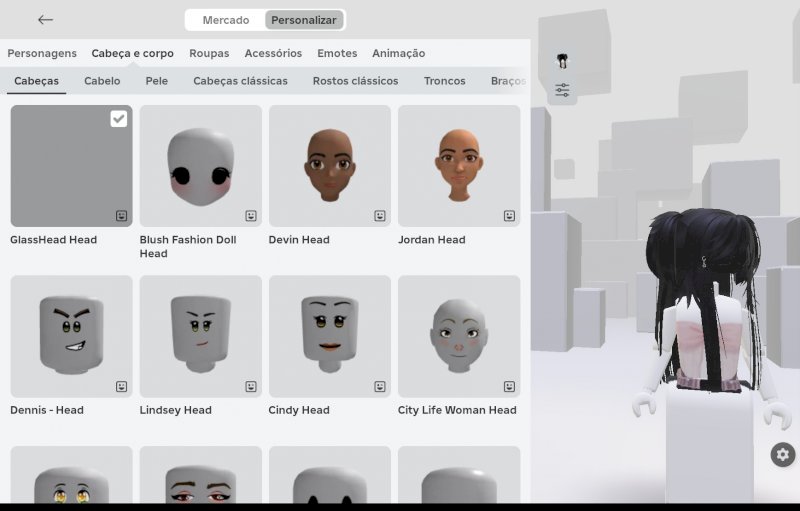Select the Braços subcategory
This screenshot has width=800, height=511.
point(508,81)
